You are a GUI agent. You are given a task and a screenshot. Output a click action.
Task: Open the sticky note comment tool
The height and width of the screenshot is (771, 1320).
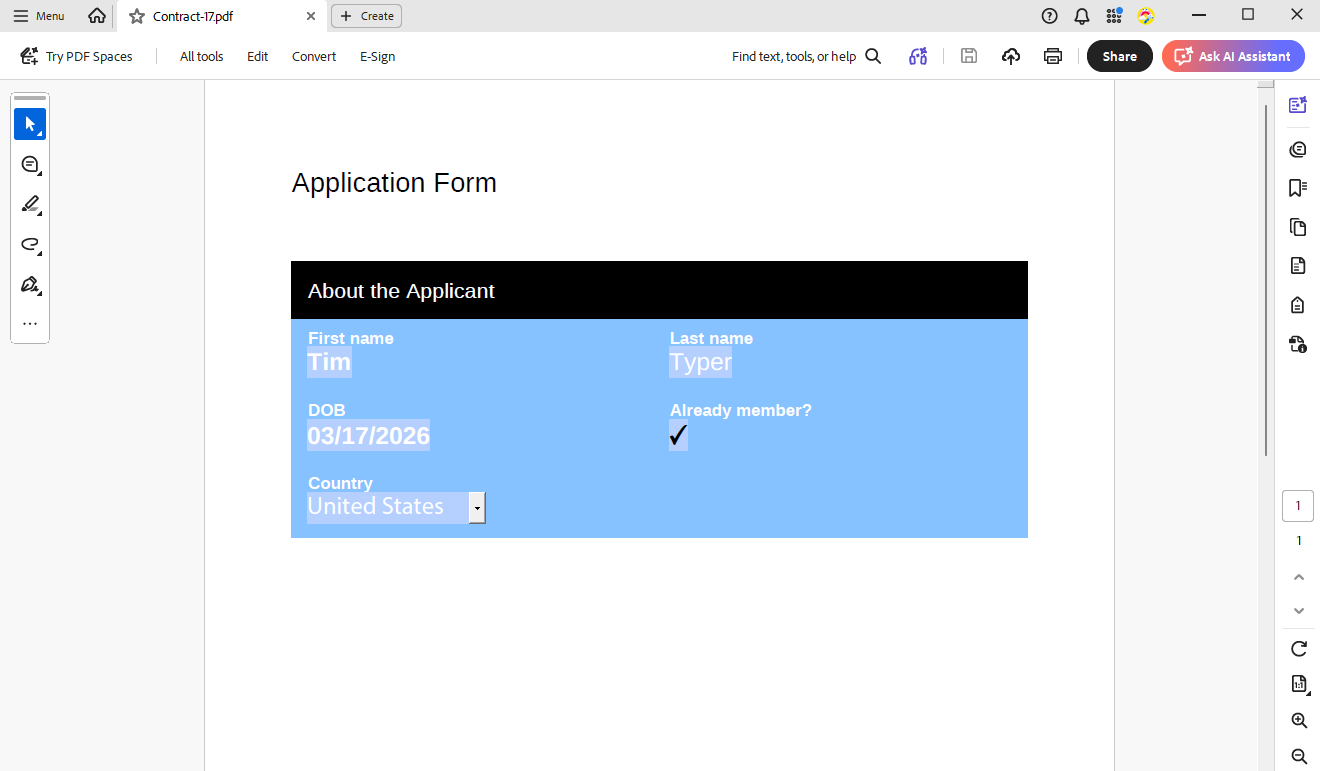(x=30, y=164)
